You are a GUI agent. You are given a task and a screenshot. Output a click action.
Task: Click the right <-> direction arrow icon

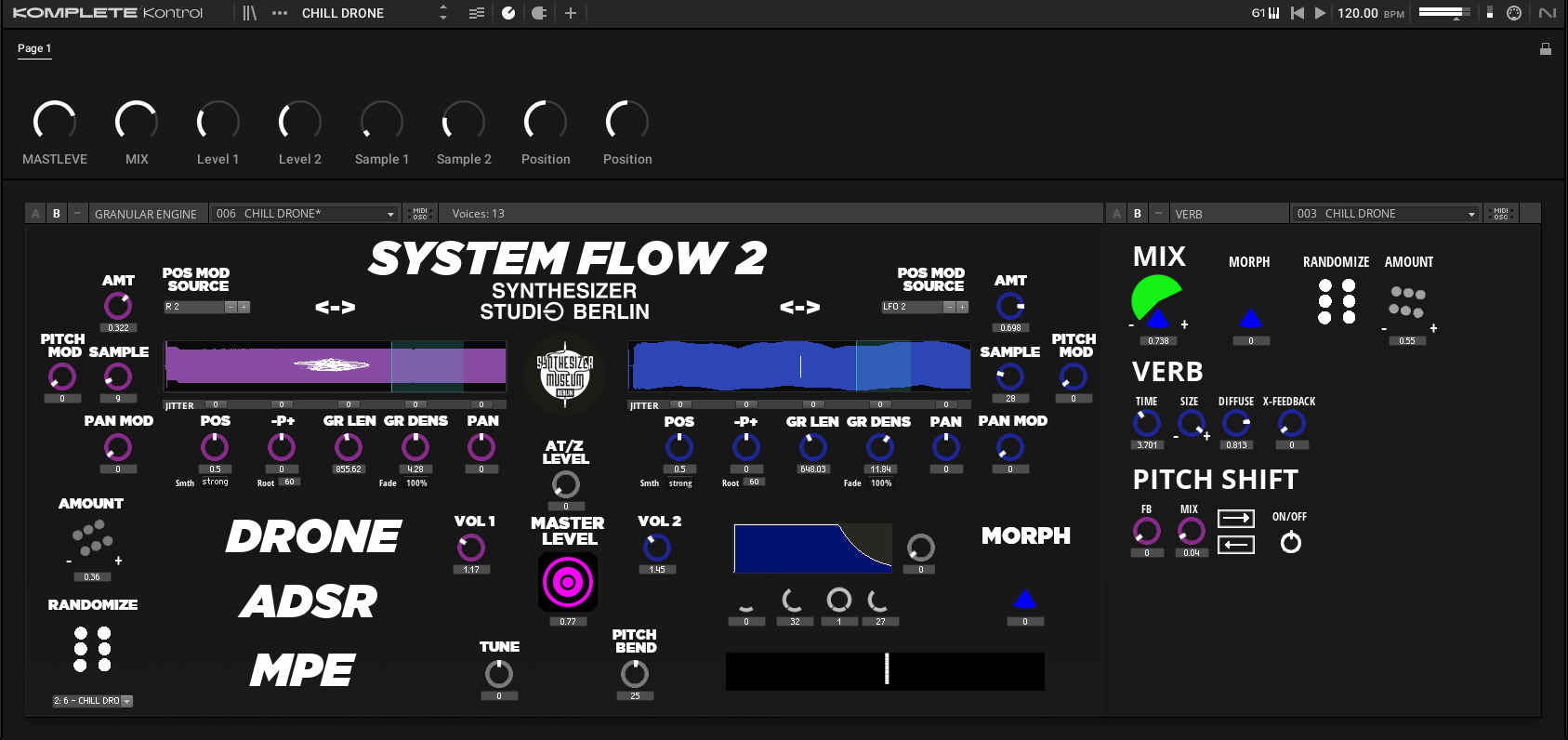tap(800, 308)
